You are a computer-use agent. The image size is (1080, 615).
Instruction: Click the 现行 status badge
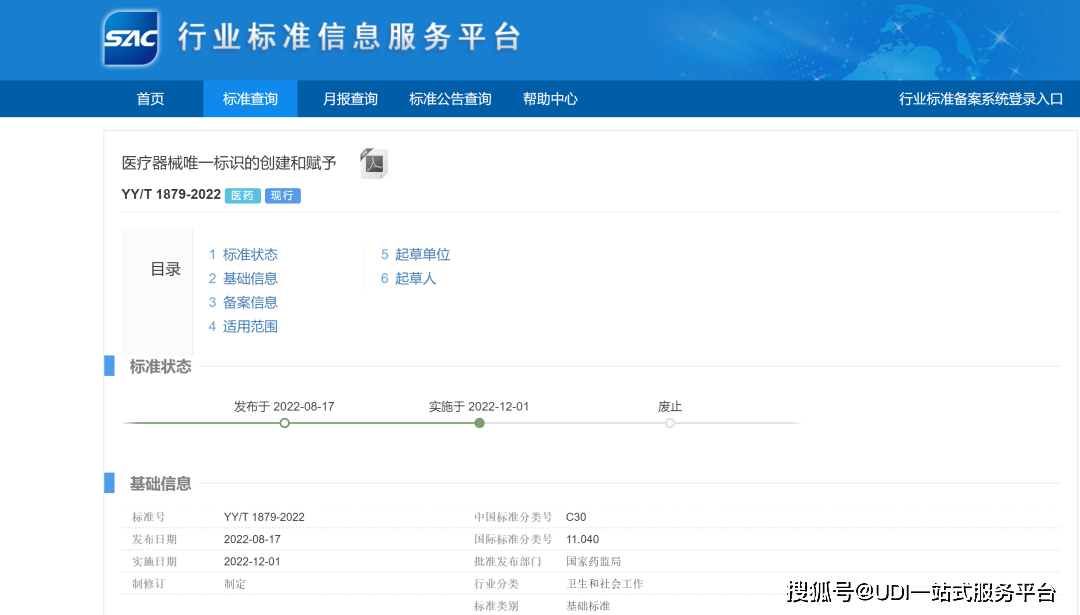[282, 195]
